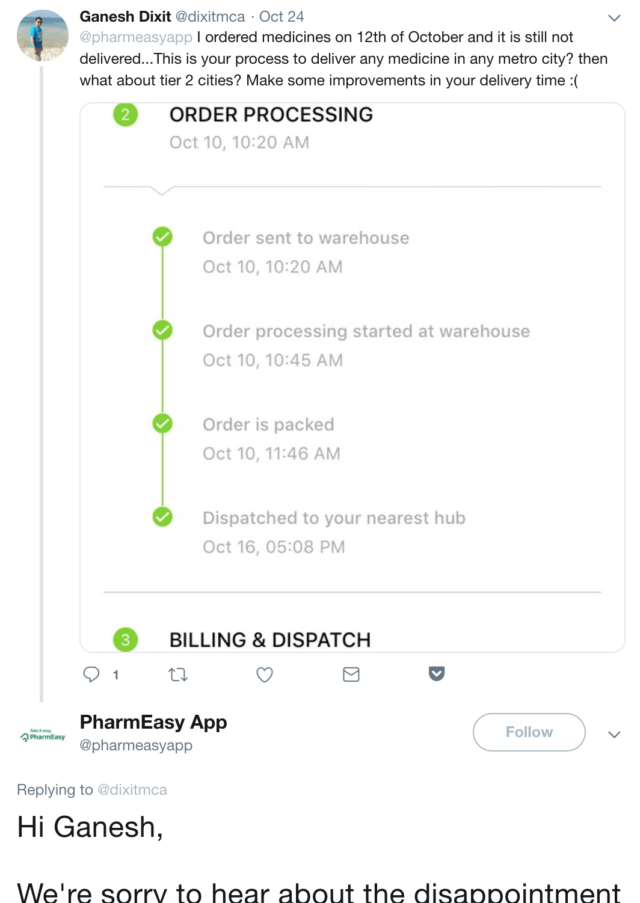640x903 pixels.
Task: Click the PharmEasy App display name
Action: tap(153, 722)
